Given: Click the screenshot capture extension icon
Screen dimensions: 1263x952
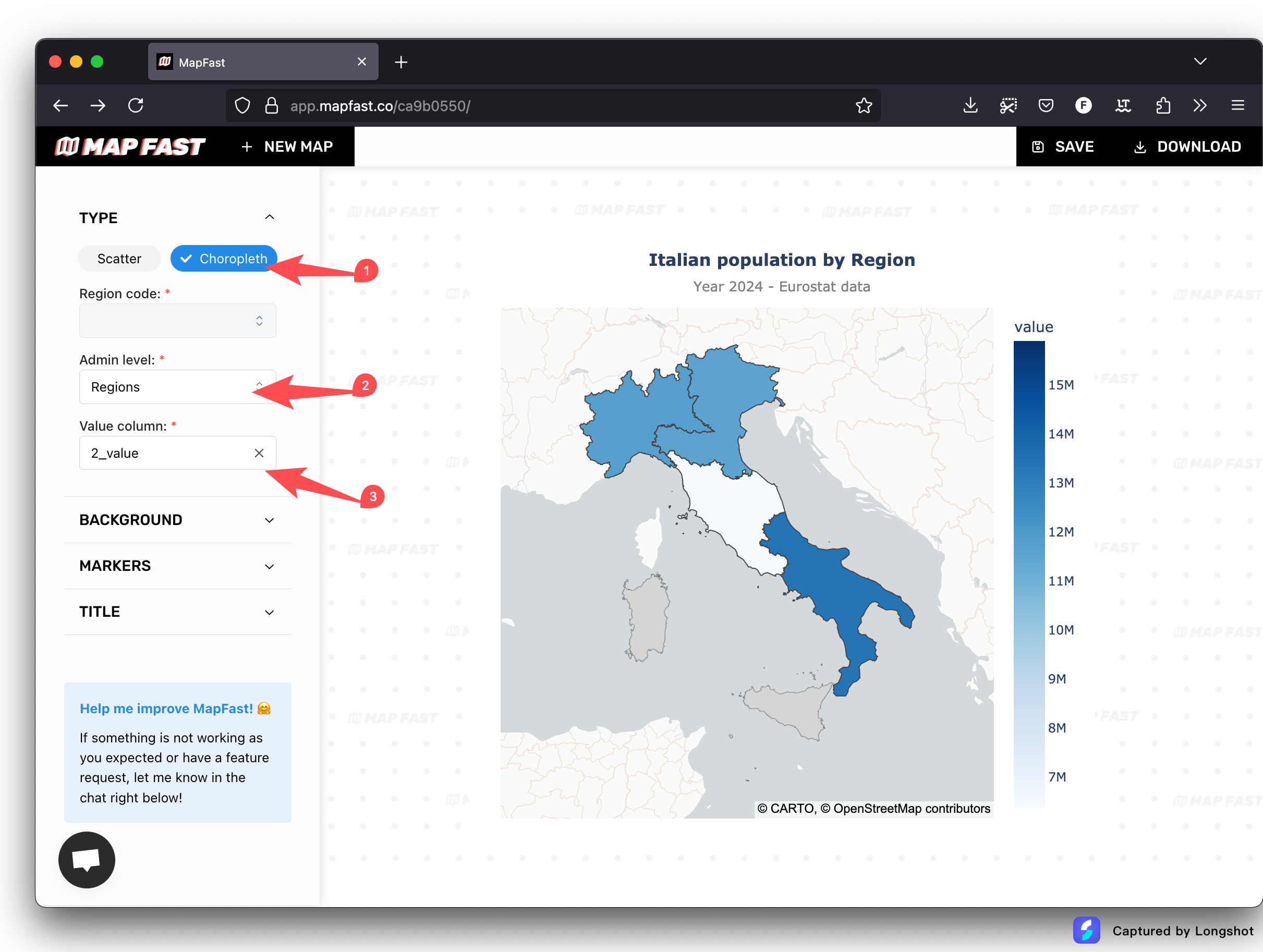Looking at the screenshot, I should [1009, 106].
